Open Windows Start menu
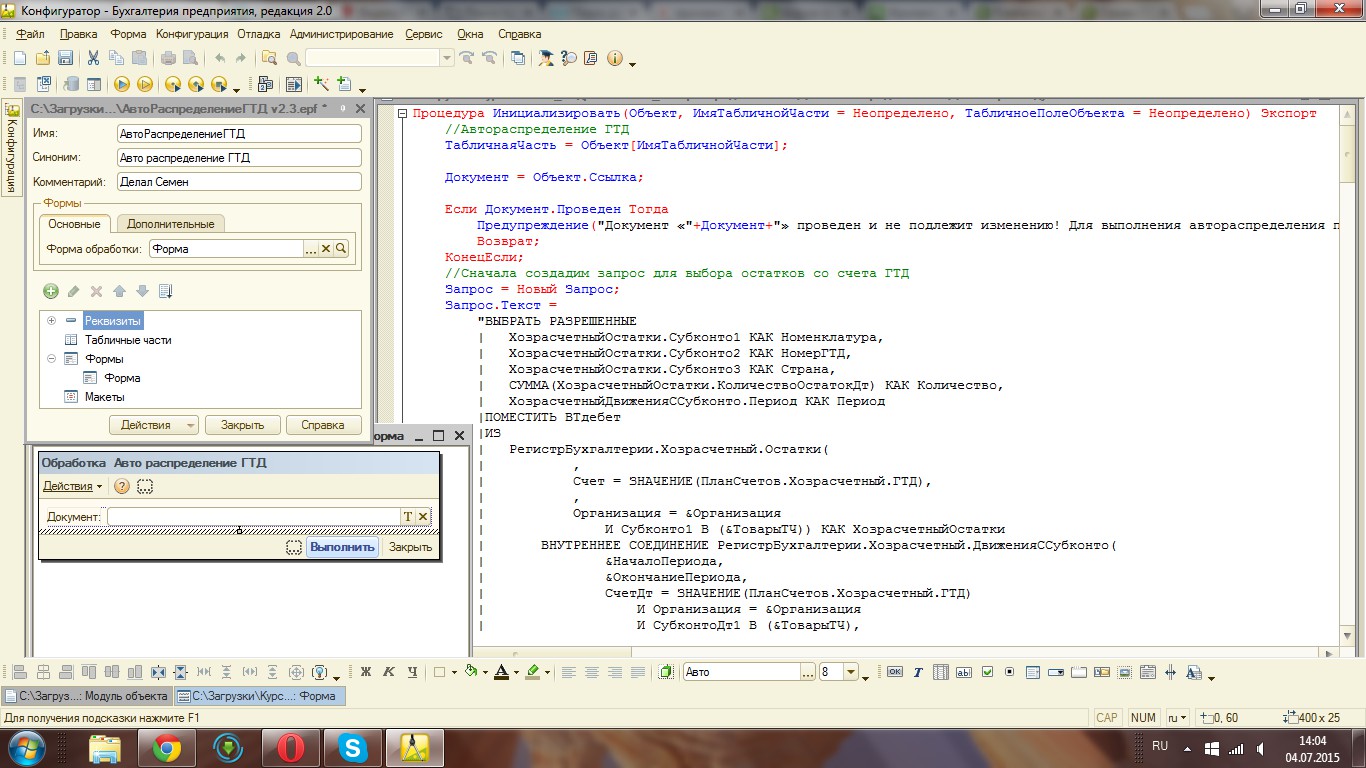The image size is (1366, 768). 27,747
